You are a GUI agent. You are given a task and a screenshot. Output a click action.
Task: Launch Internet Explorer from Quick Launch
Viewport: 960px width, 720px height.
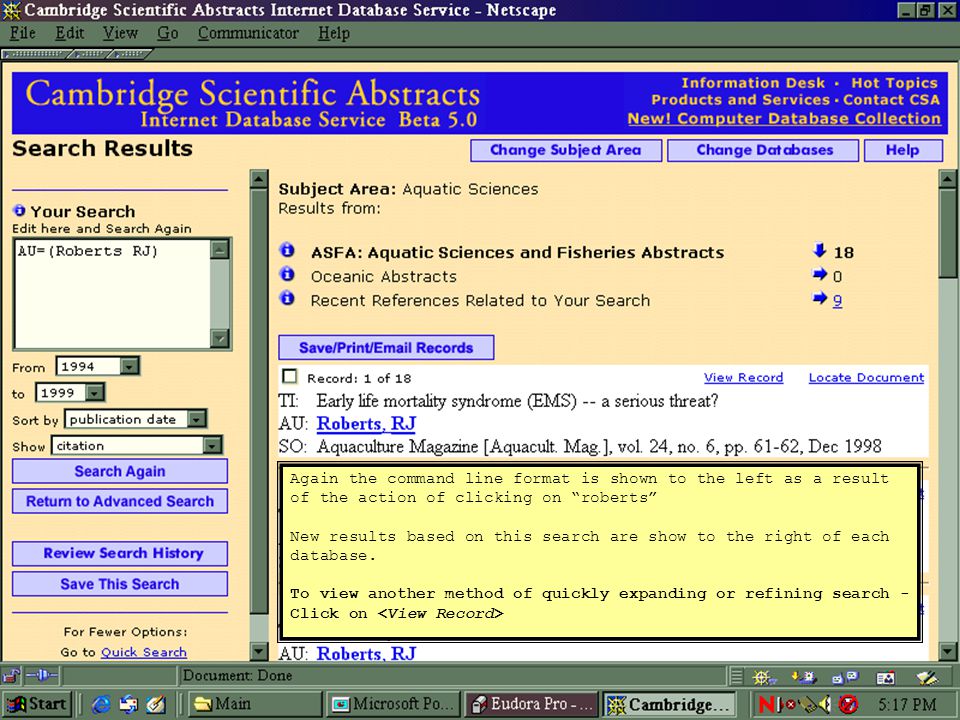100,704
